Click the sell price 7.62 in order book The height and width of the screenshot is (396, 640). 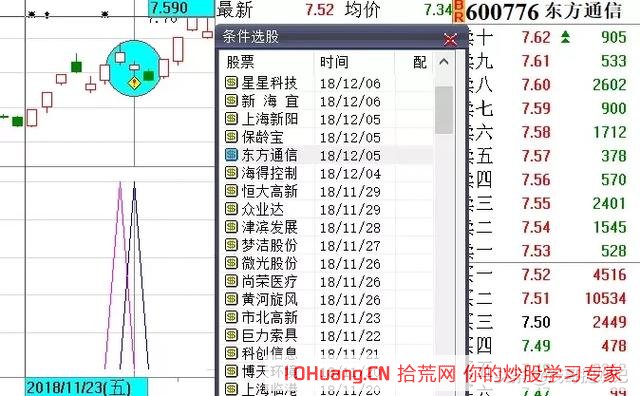(x=536, y=38)
